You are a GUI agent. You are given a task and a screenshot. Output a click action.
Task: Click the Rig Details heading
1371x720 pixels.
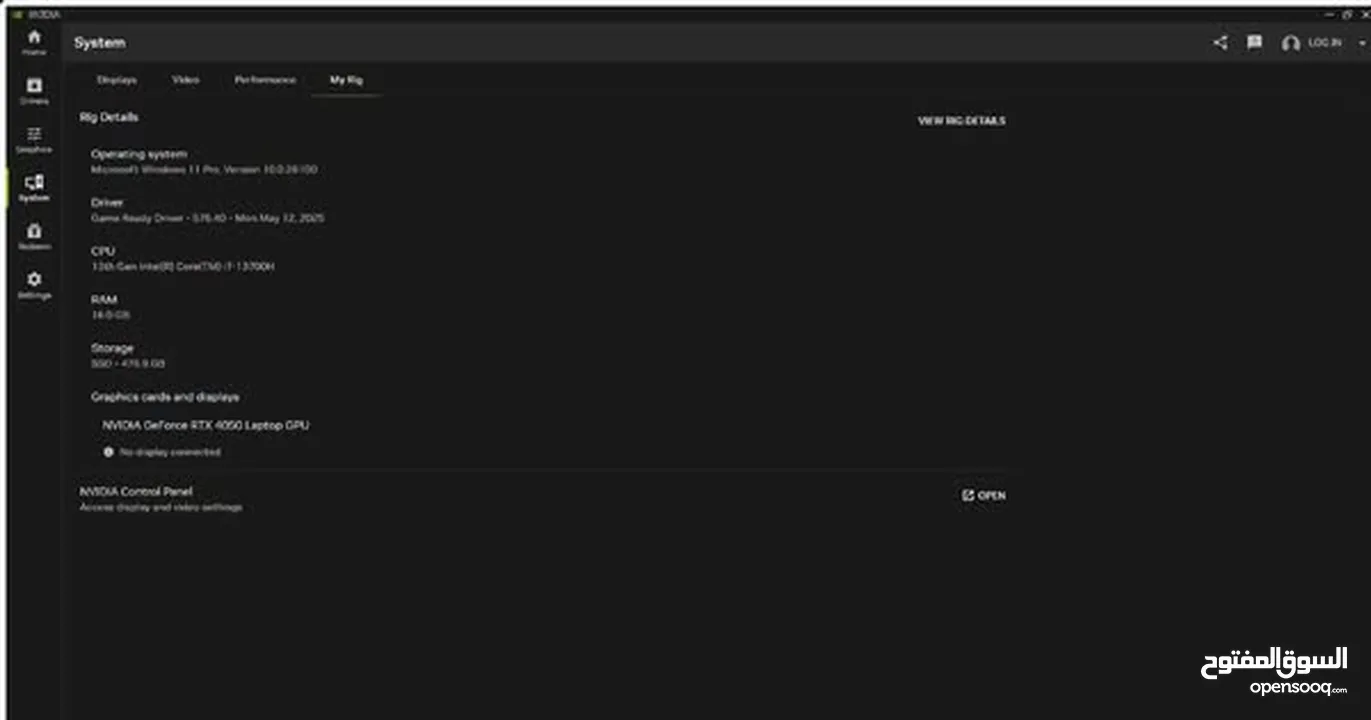tap(109, 117)
